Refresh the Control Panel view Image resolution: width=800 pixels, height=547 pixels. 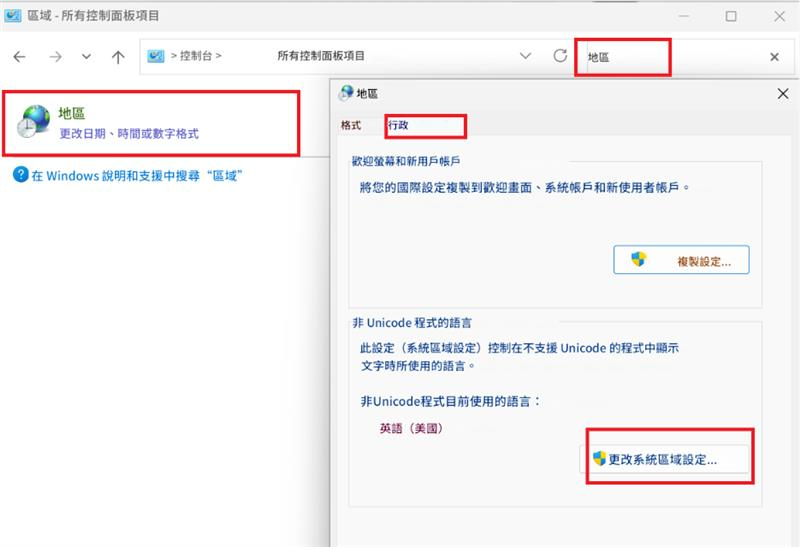[560, 55]
